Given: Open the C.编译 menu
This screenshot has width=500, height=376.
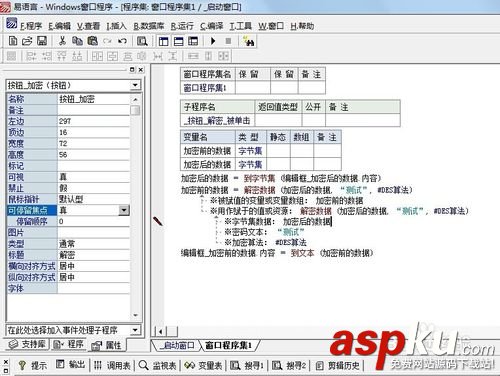Looking at the screenshot, I should [x=212, y=26].
